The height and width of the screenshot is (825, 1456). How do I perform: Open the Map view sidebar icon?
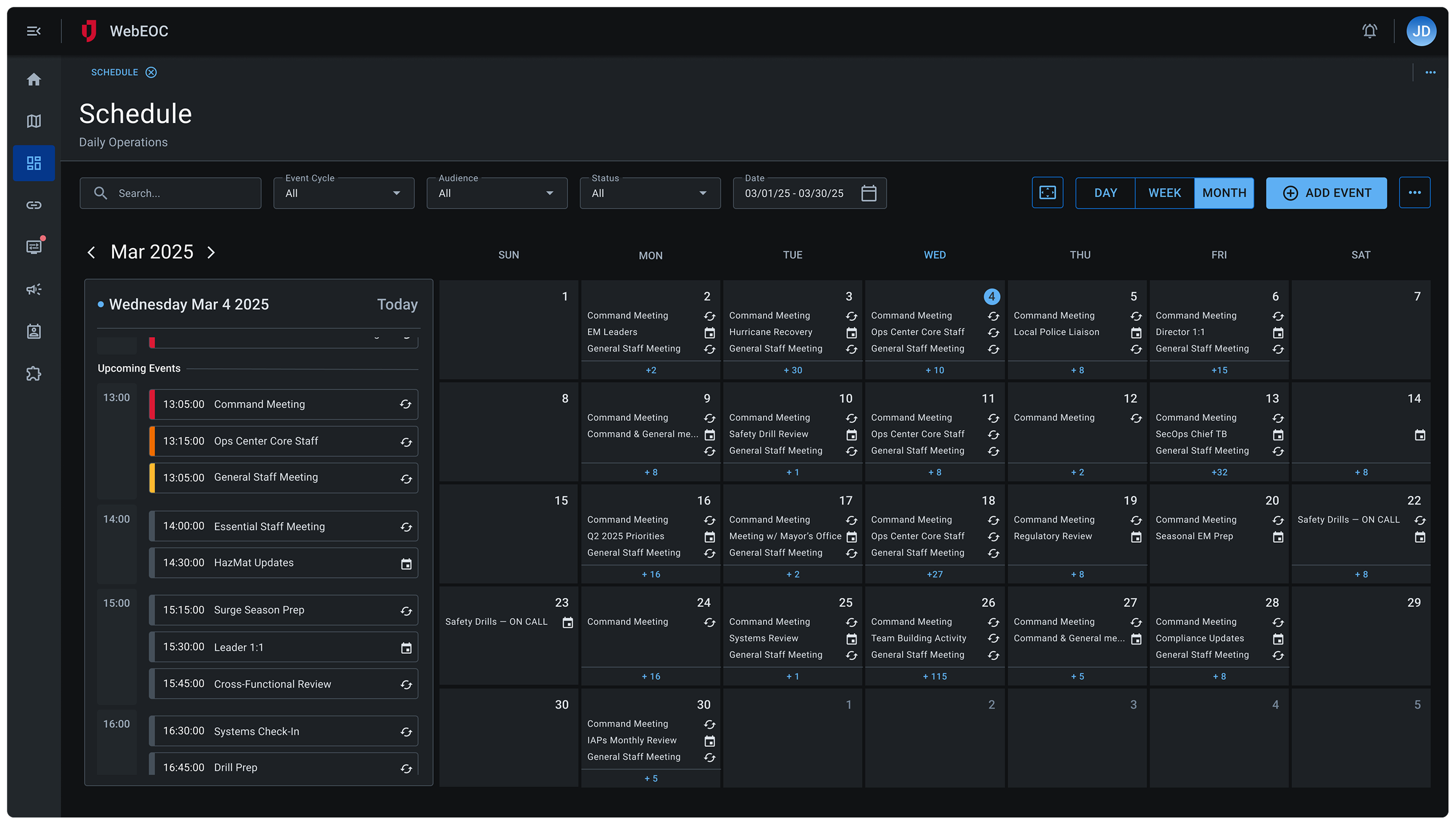click(34, 121)
